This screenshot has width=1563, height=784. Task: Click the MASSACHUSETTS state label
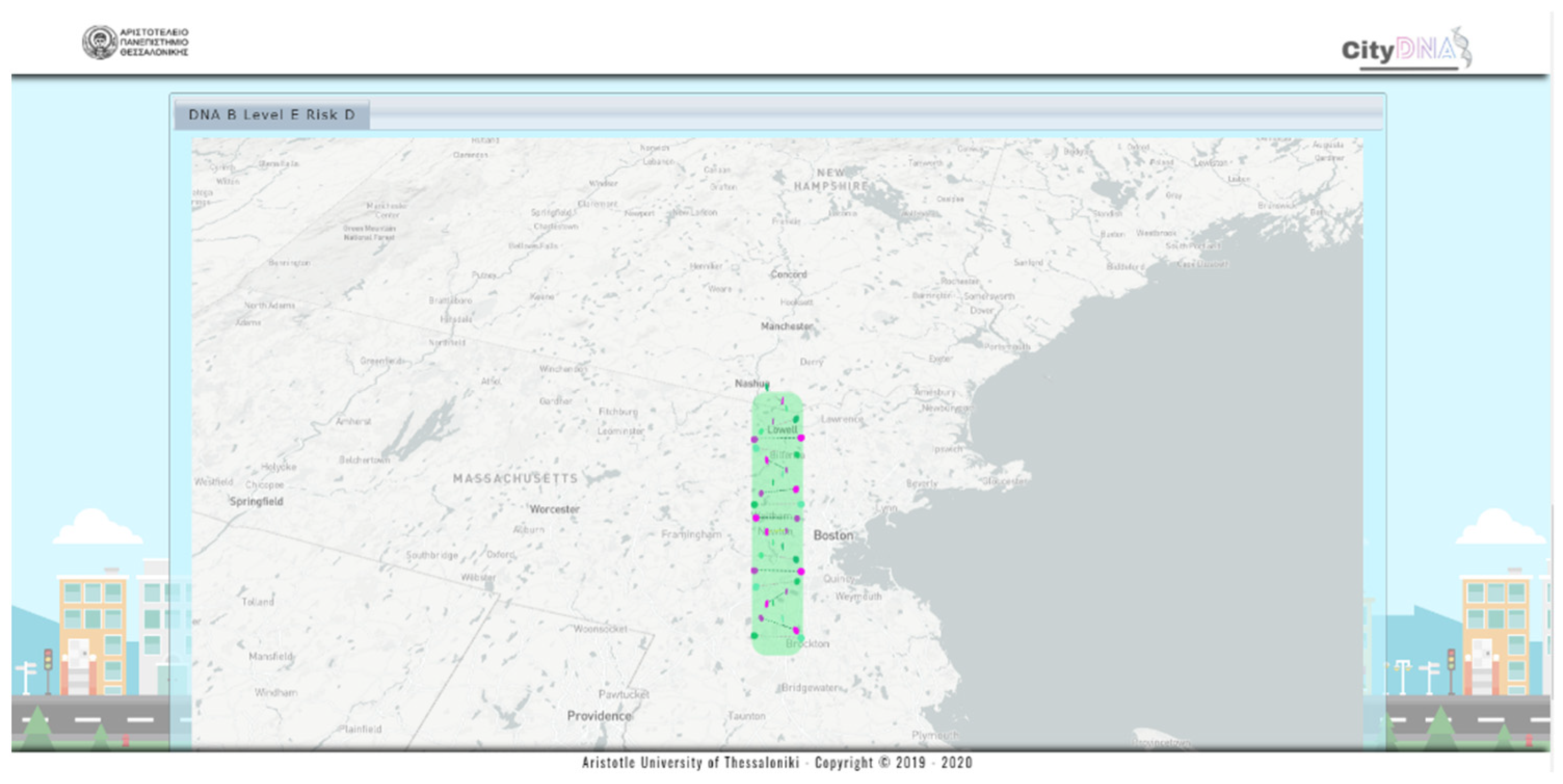coord(515,479)
